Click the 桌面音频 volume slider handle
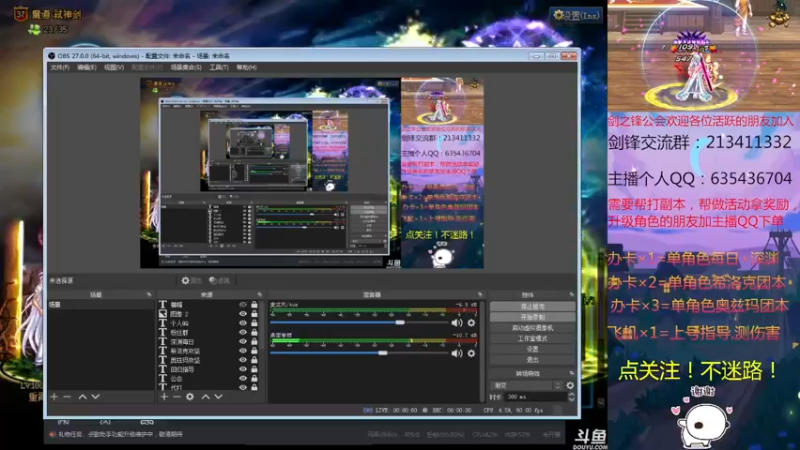Viewport: 800px width, 450px height. 383,353
